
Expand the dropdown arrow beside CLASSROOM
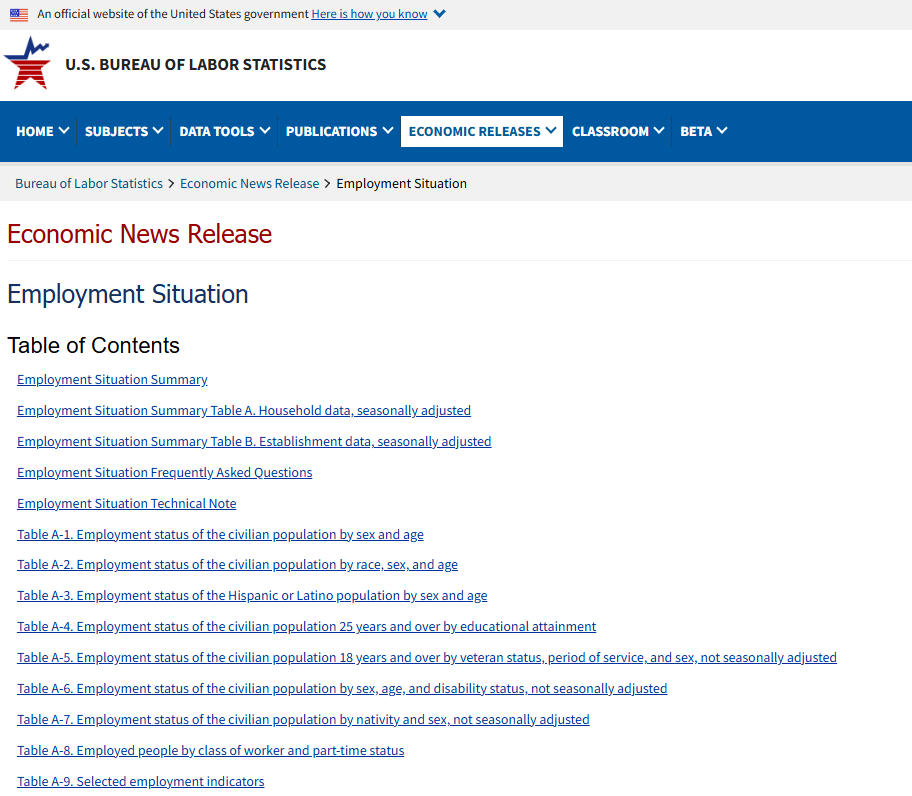[659, 131]
